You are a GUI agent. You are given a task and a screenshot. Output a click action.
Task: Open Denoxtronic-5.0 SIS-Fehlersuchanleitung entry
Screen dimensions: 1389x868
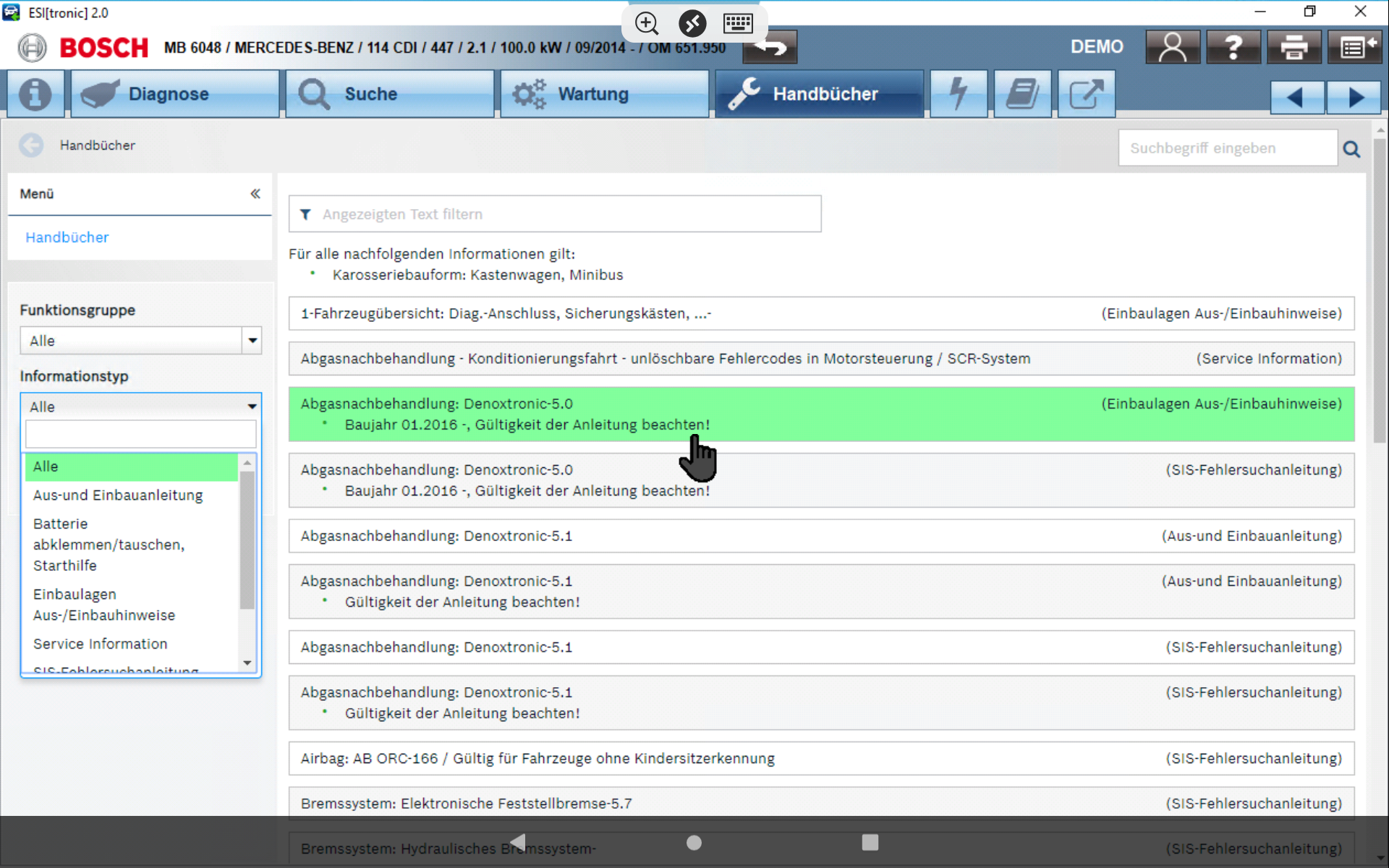tap(821, 480)
